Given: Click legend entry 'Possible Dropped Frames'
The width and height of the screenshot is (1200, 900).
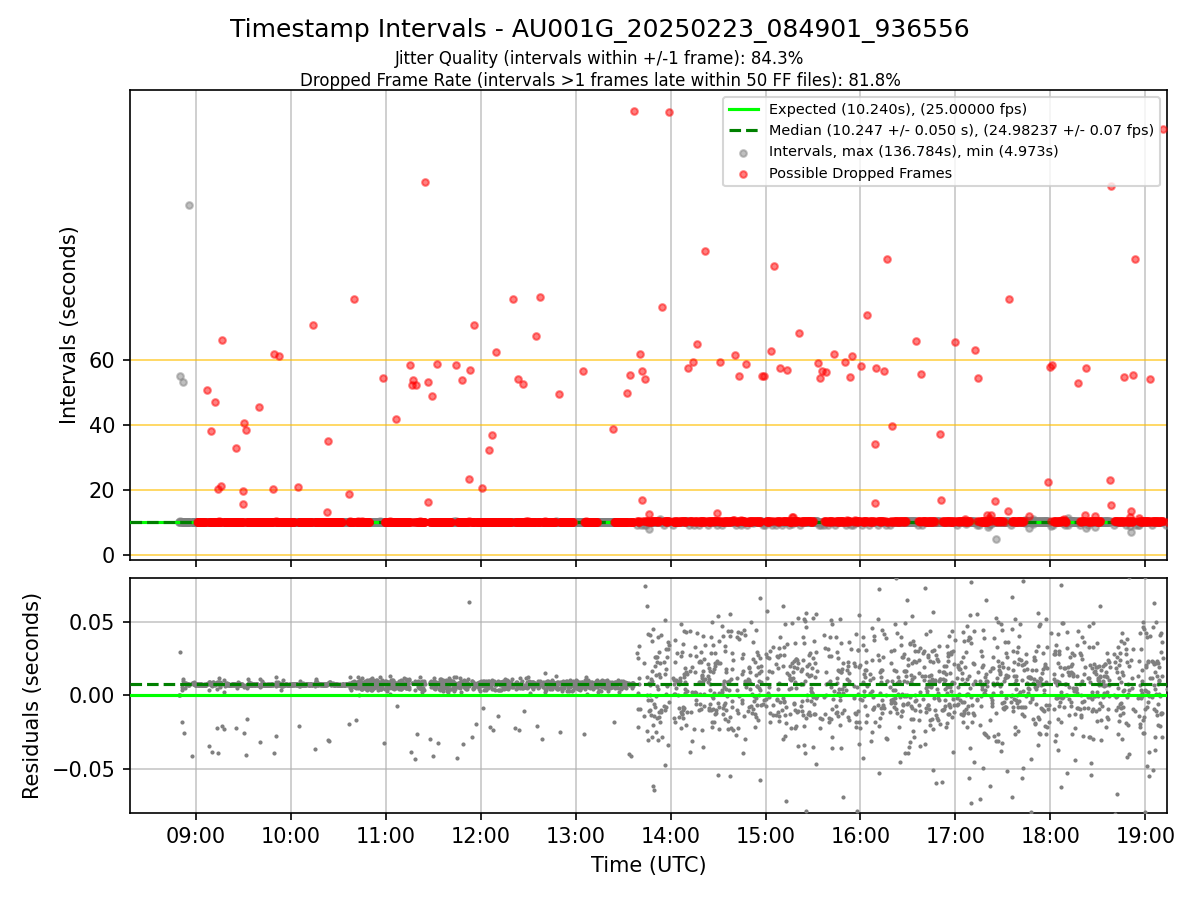Looking at the screenshot, I should (x=860, y=173).
